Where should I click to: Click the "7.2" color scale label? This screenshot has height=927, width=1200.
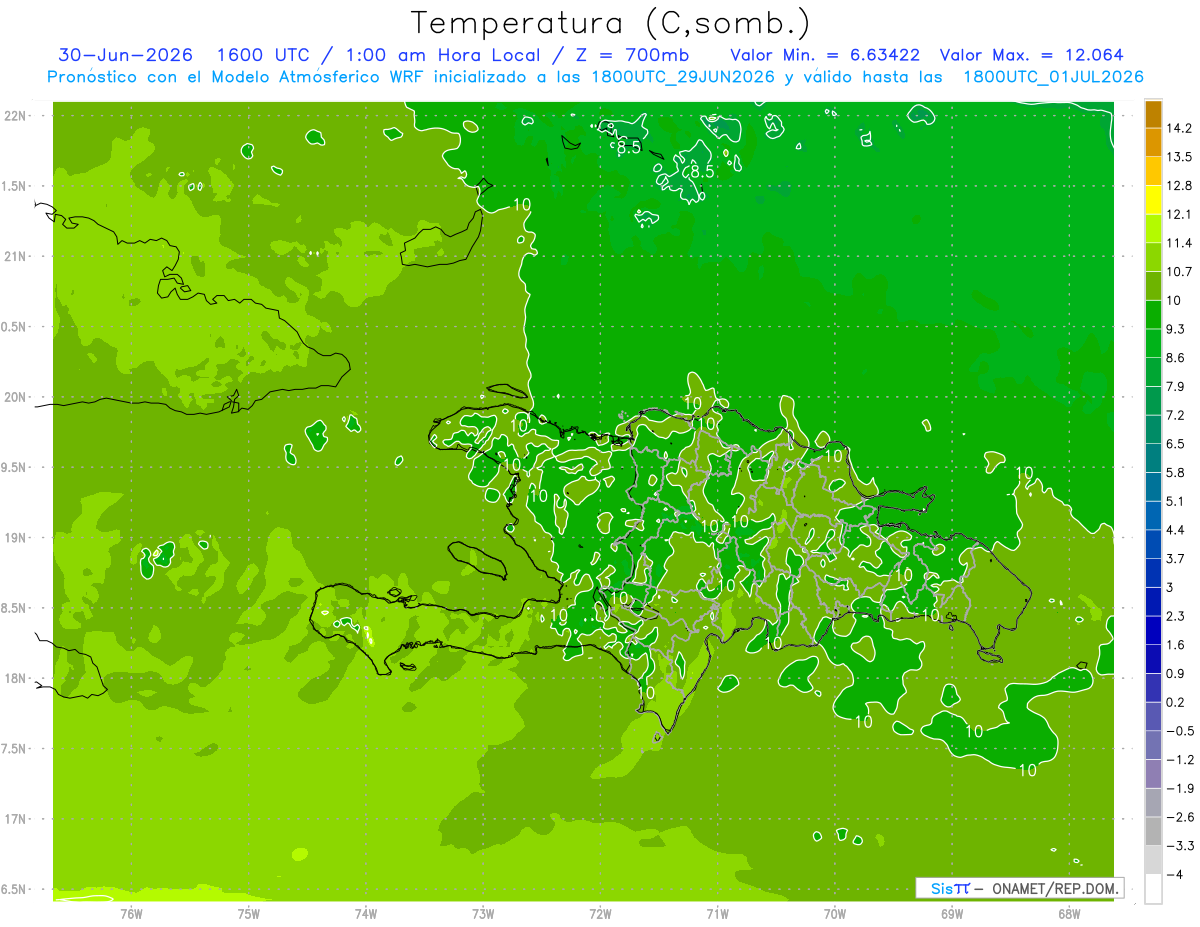point(1176,415)
